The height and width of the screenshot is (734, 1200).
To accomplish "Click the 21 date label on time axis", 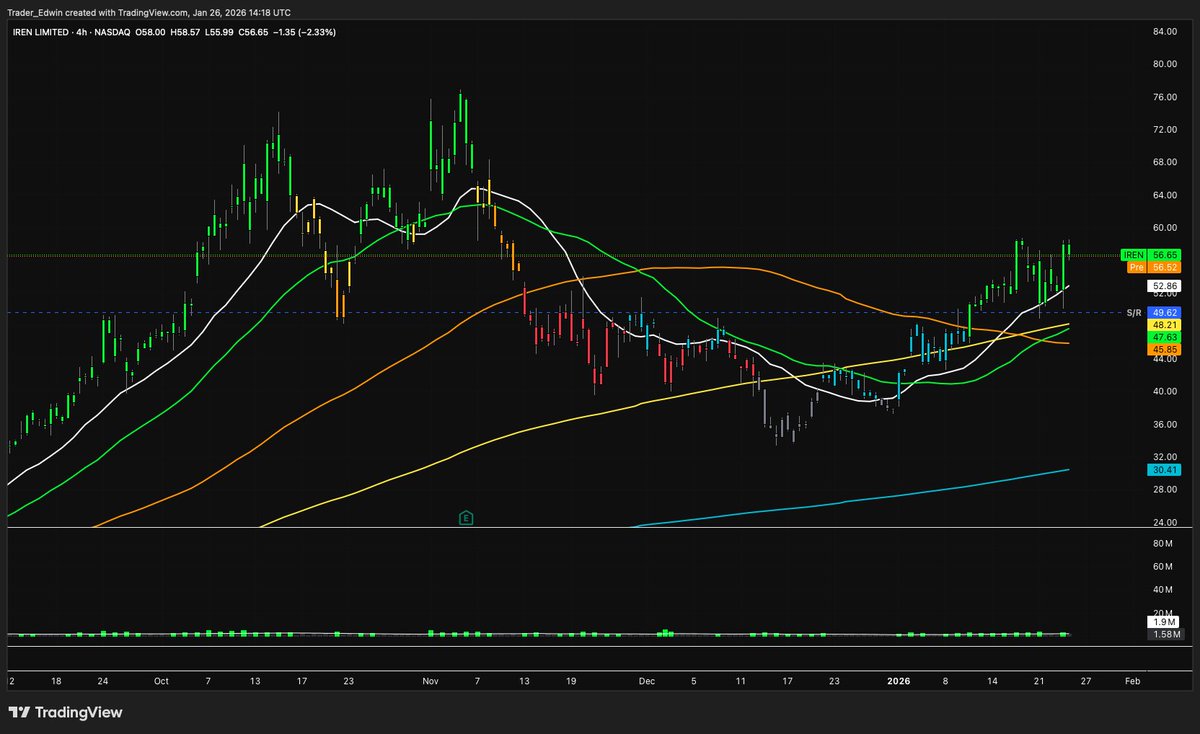I will 1039,680.
